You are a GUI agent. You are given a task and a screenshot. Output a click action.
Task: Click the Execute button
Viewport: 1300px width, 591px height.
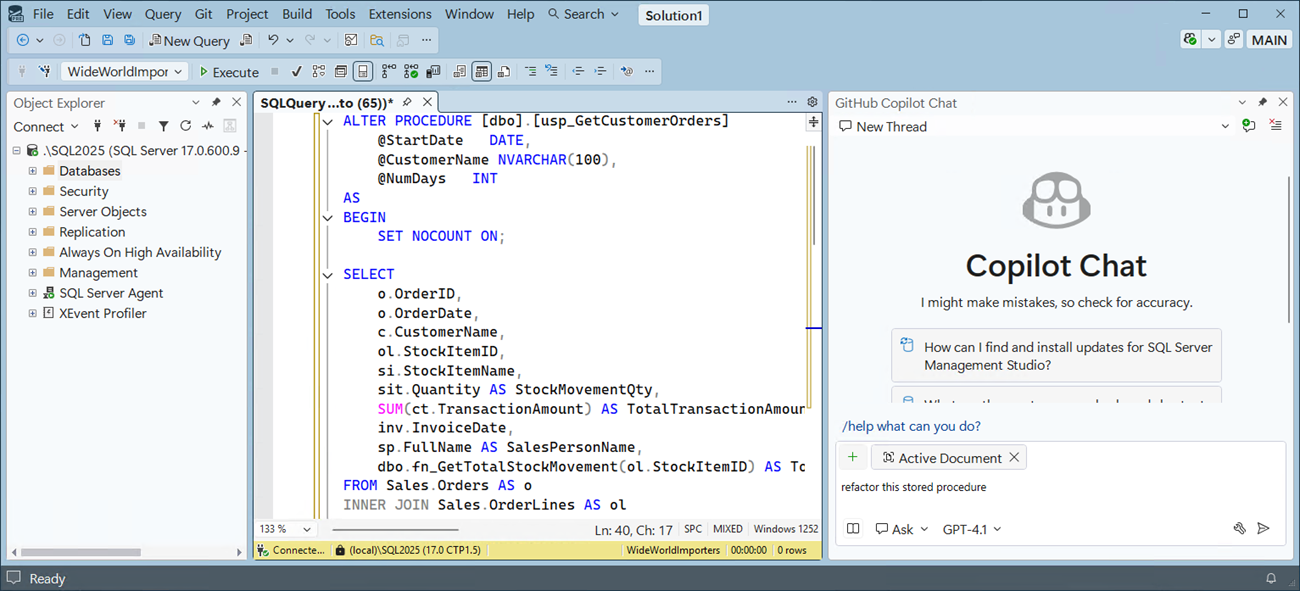click(229, 72)
